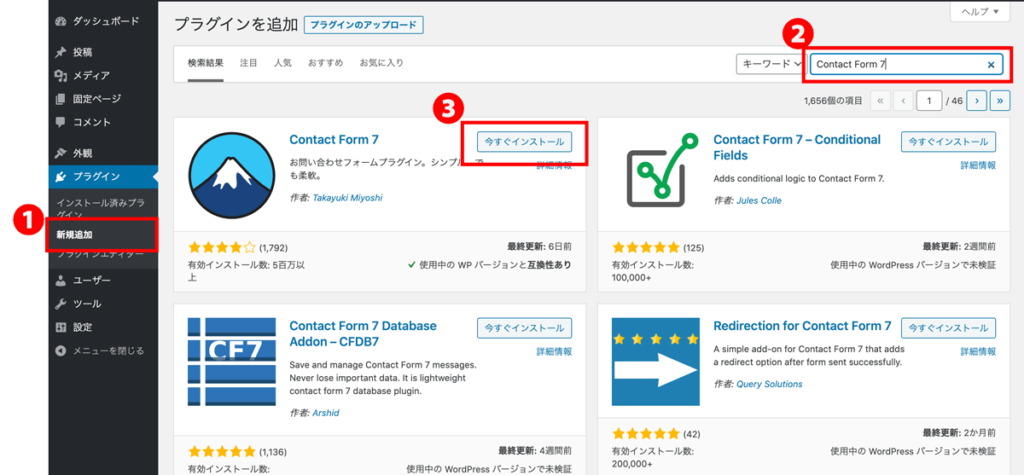
Task: Go to the first page («)
Action: click(880, 101)
